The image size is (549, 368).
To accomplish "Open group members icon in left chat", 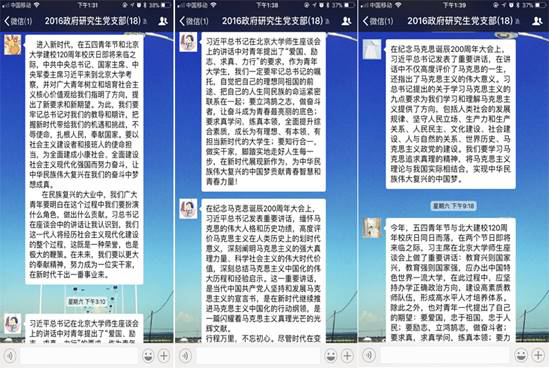I will coord(163,21).
